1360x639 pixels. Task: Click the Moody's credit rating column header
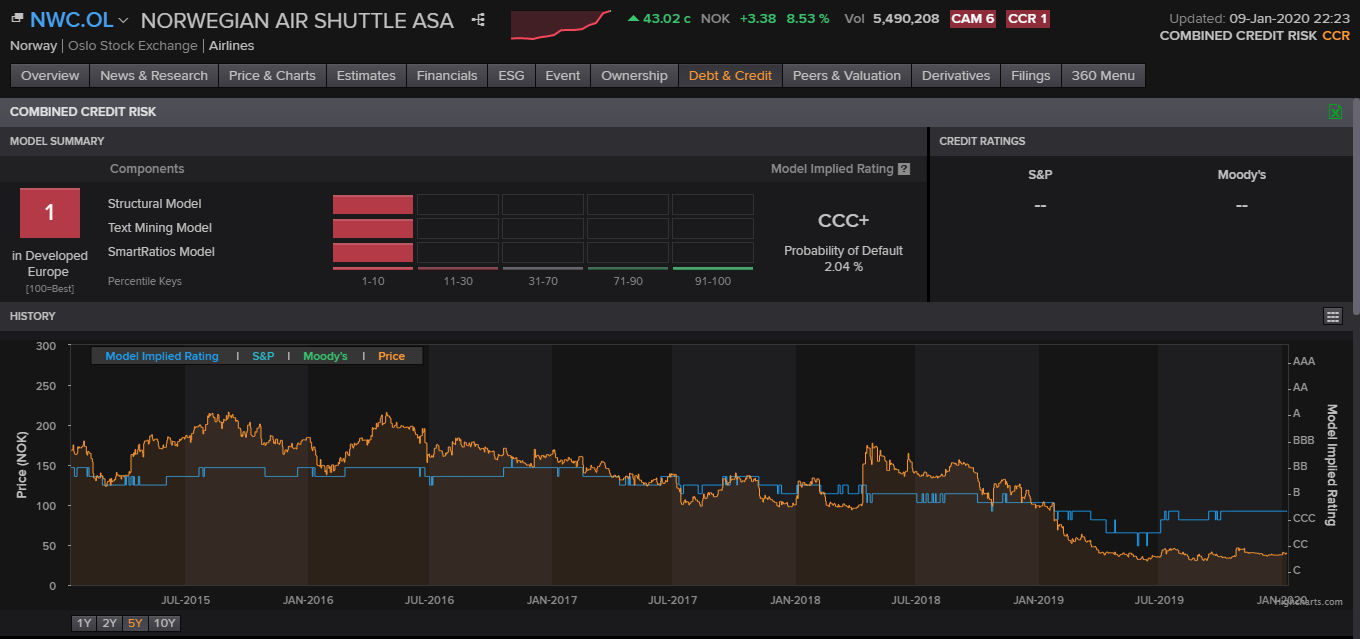click(x=1242, y=175)
